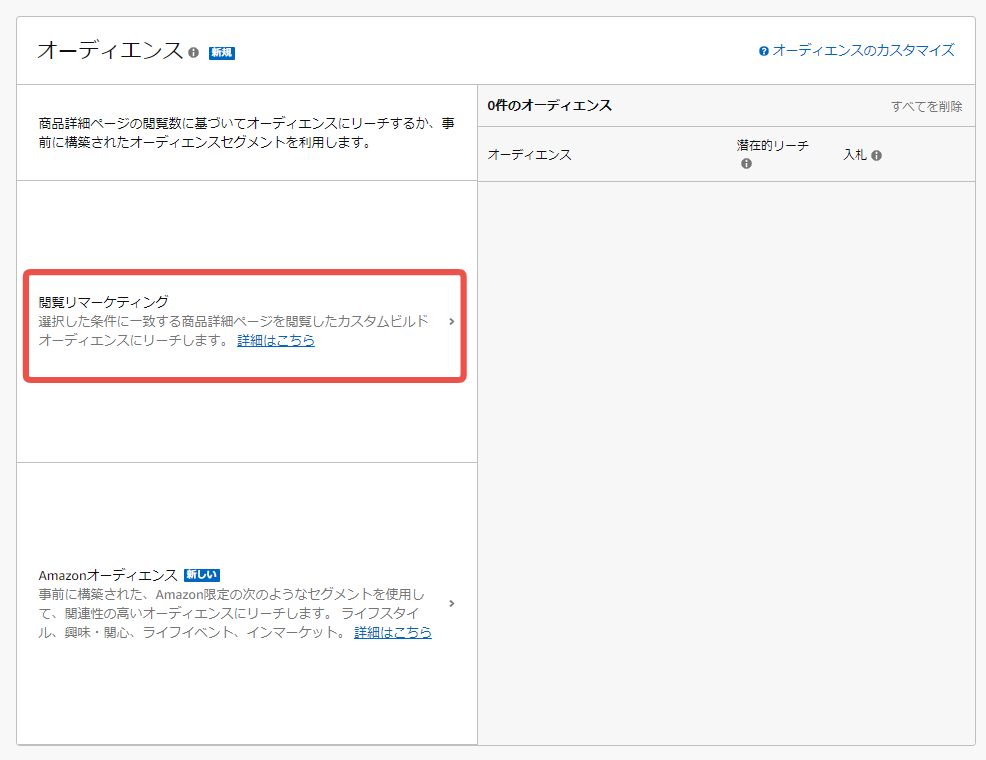The width and height of the screenshot is (986, 760).
Task: Expand the 閲覧リマーケティング chevron arrow
Action: 452,322
